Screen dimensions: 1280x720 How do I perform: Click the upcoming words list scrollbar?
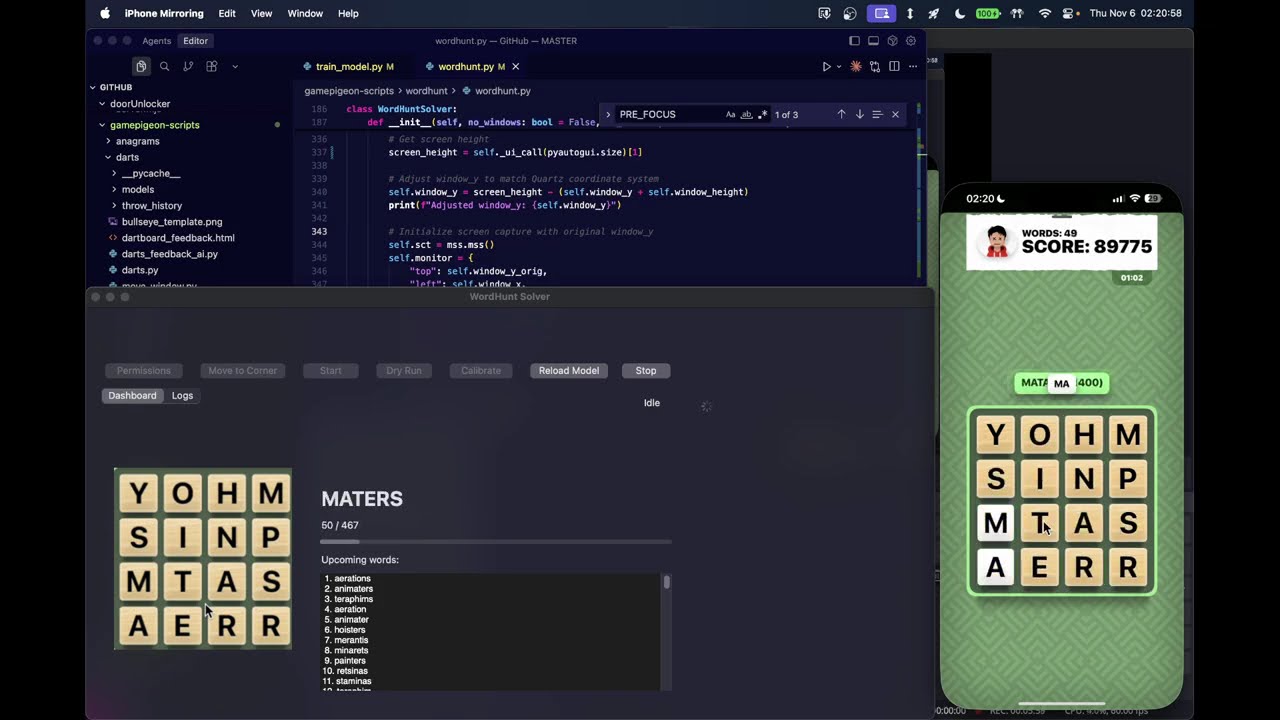(x=666, y=582)
